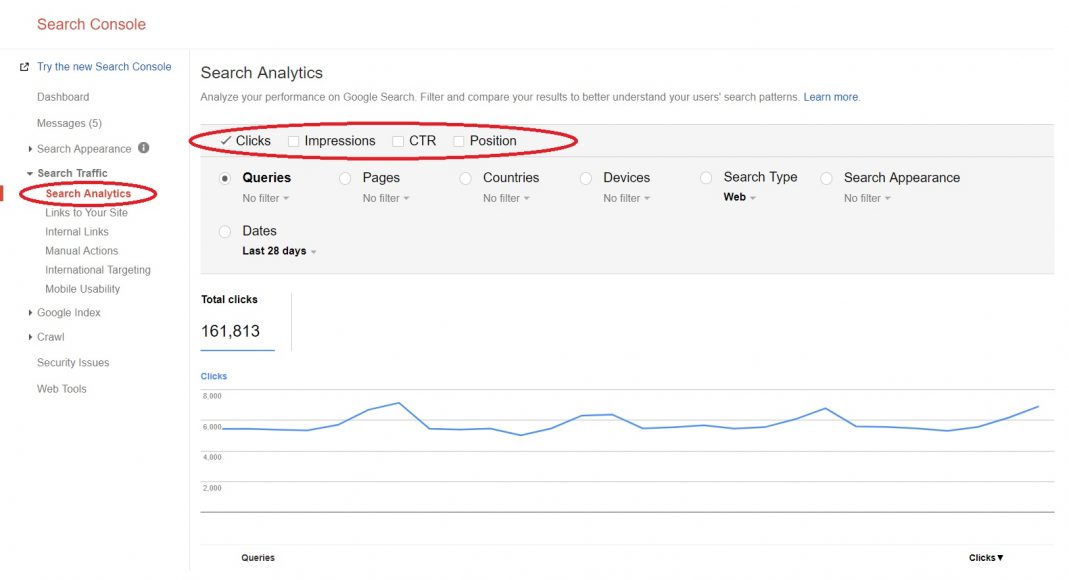Expand the Google Index section
The width and height of the screenshot is (1069, 580).
point(68,313)
